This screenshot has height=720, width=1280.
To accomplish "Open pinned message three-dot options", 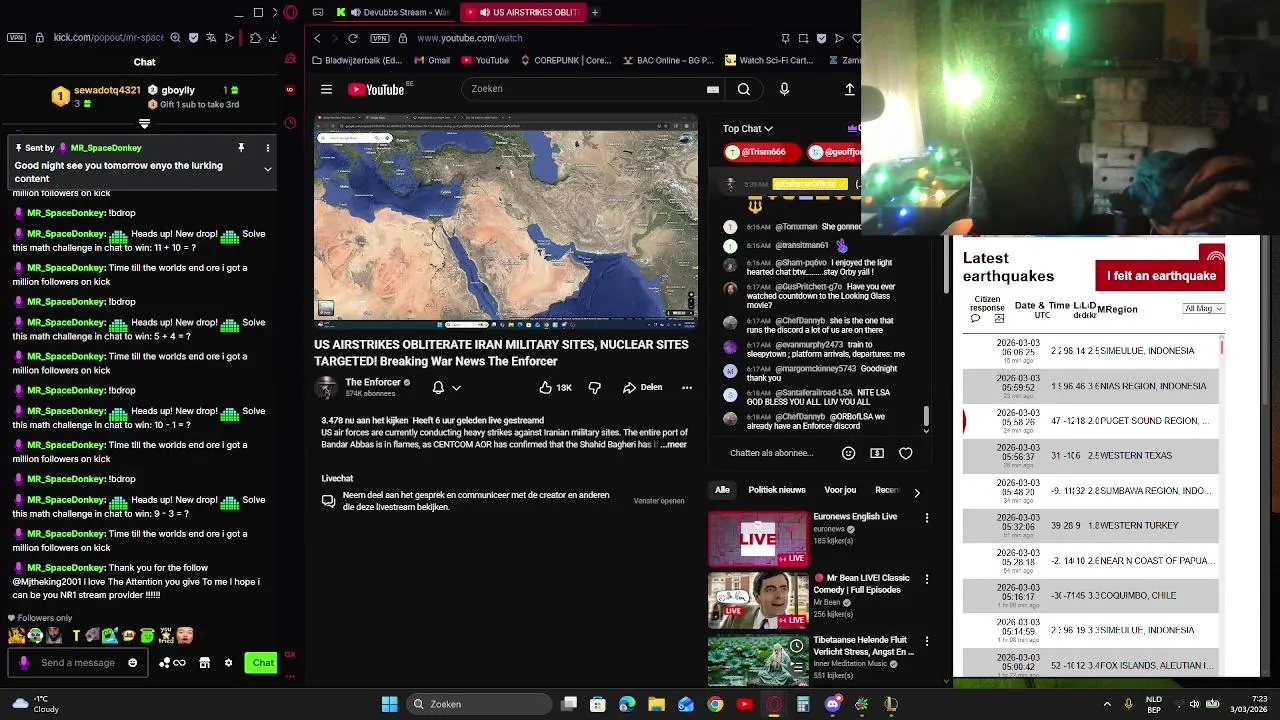I will coord(267,148).
